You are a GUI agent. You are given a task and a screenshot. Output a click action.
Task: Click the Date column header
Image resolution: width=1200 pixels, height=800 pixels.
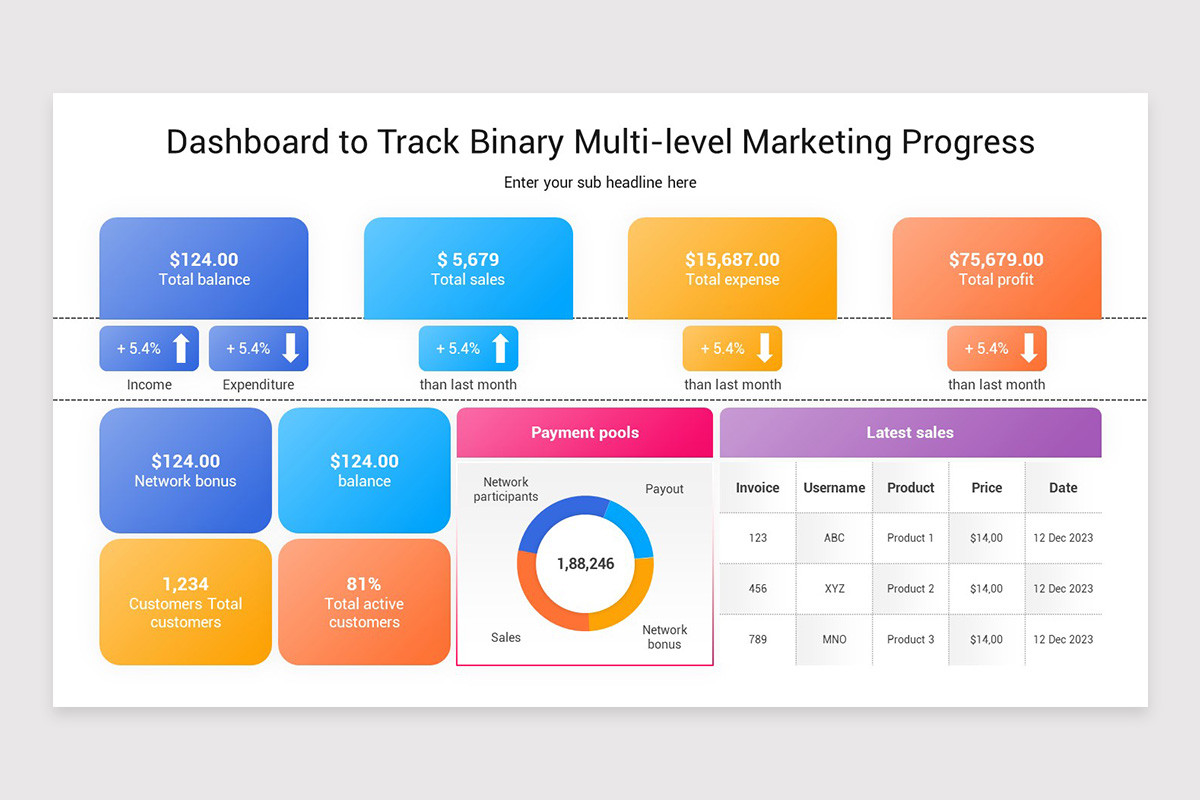coord(1063,488)
